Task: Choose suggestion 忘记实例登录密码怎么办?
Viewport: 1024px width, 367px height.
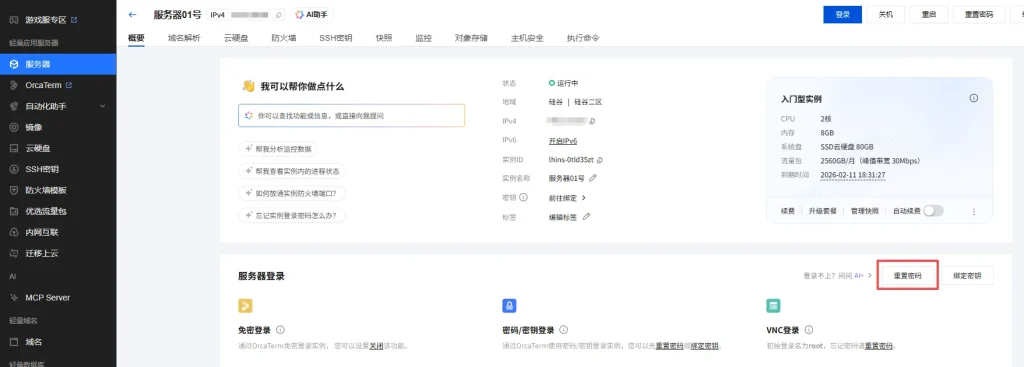Action: tap(293, 215)
